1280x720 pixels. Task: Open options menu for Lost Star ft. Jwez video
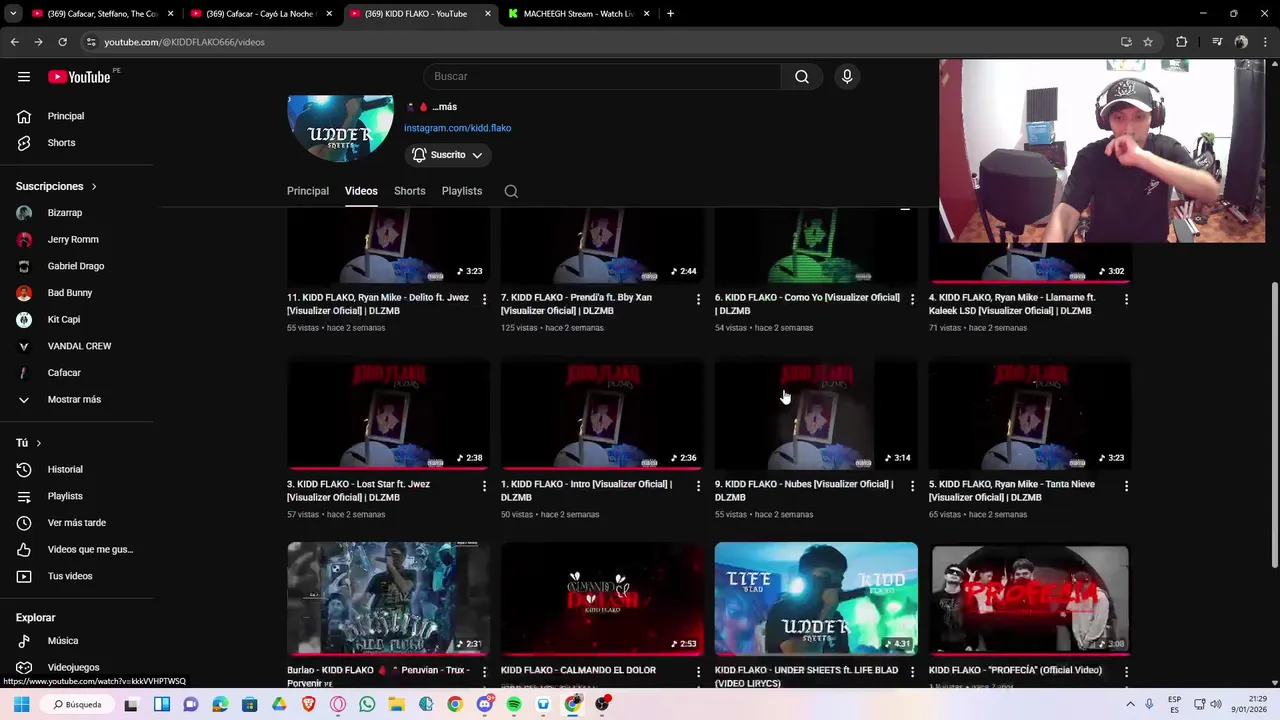[485, 486]
